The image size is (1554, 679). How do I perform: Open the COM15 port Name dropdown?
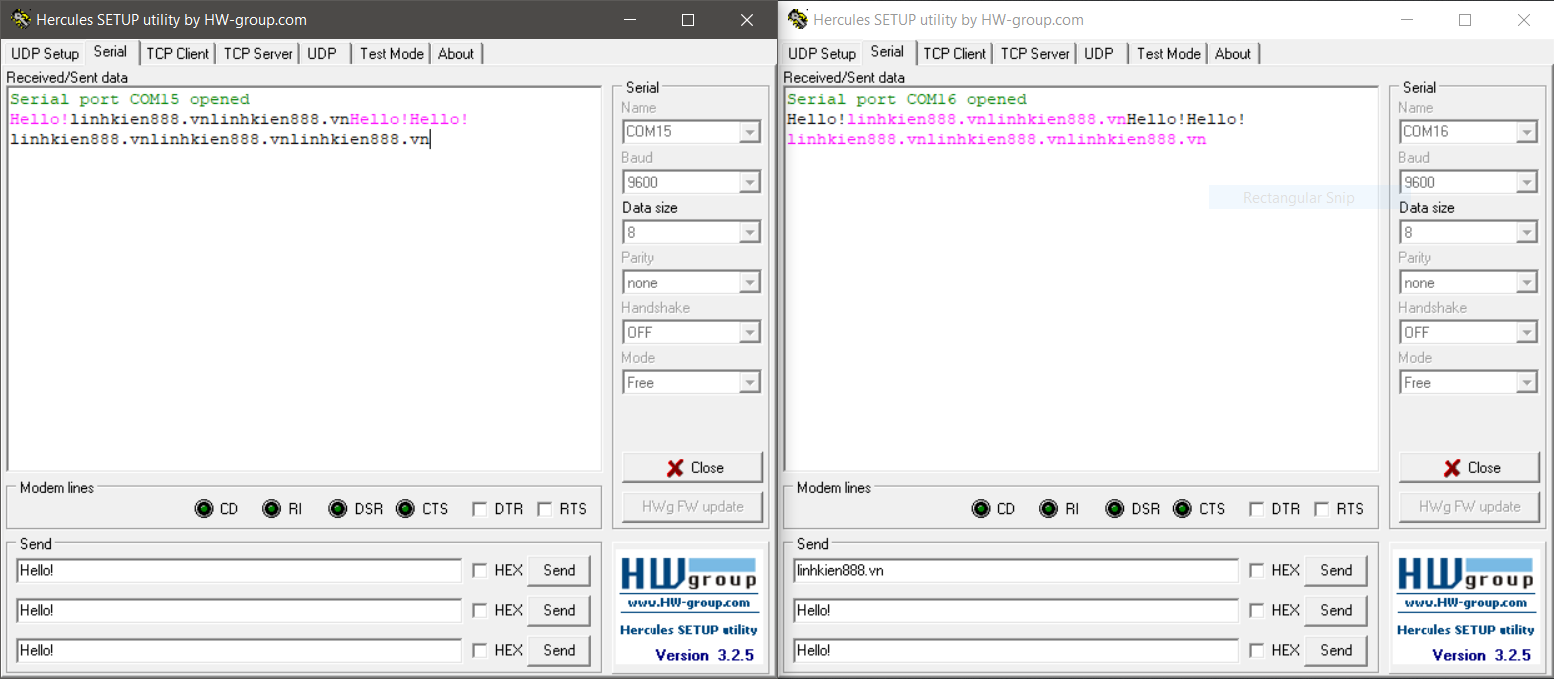coord(749,132)
